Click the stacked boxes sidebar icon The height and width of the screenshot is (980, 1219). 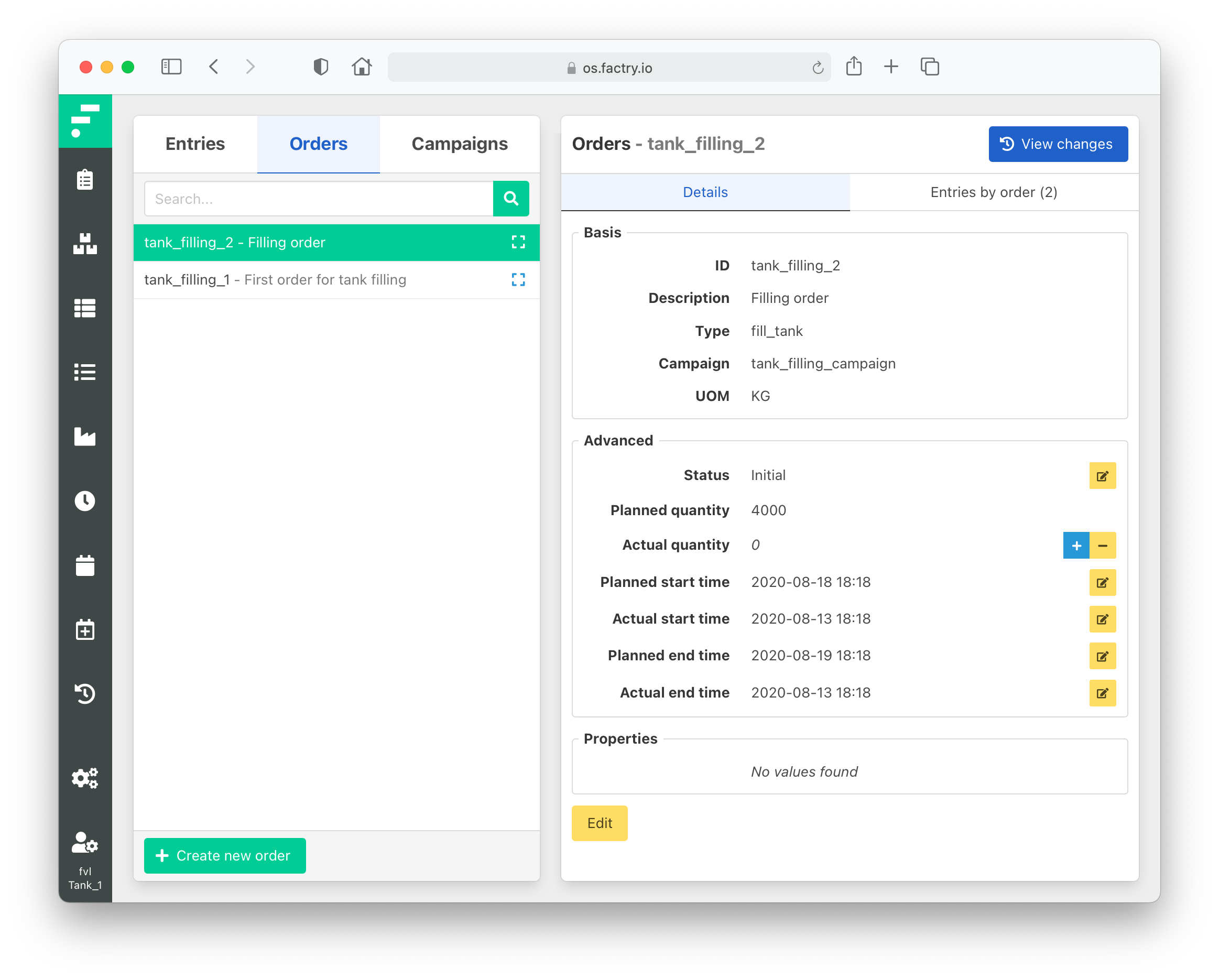(x=85, y=244)
